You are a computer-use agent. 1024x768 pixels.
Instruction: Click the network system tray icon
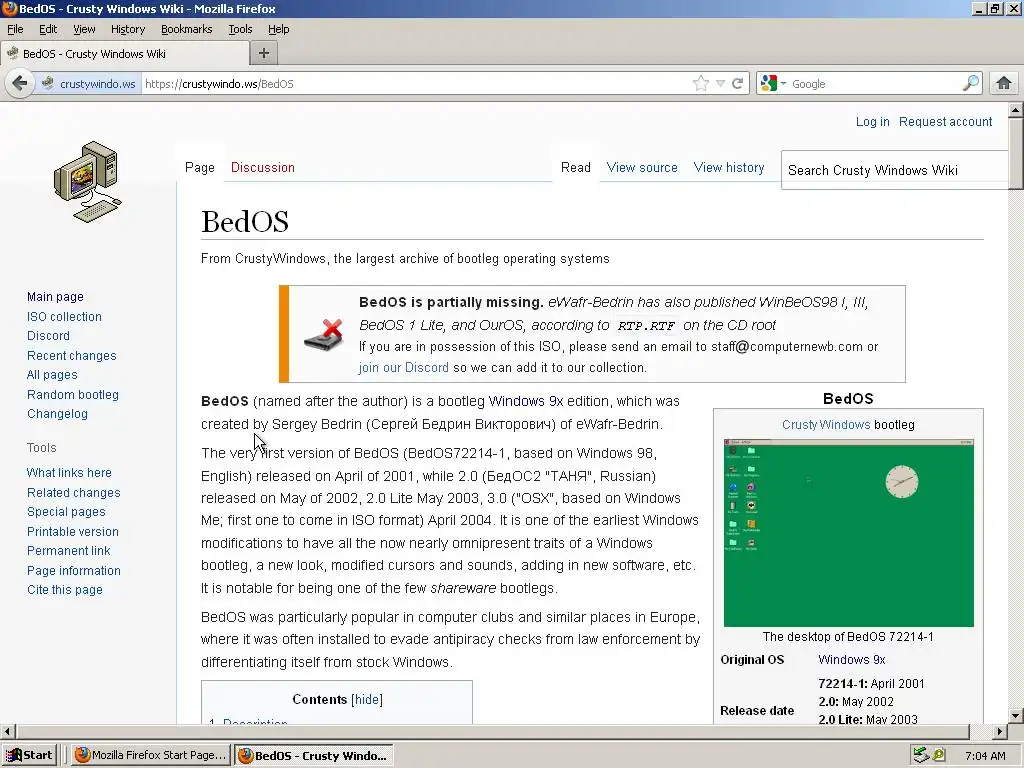921,755
